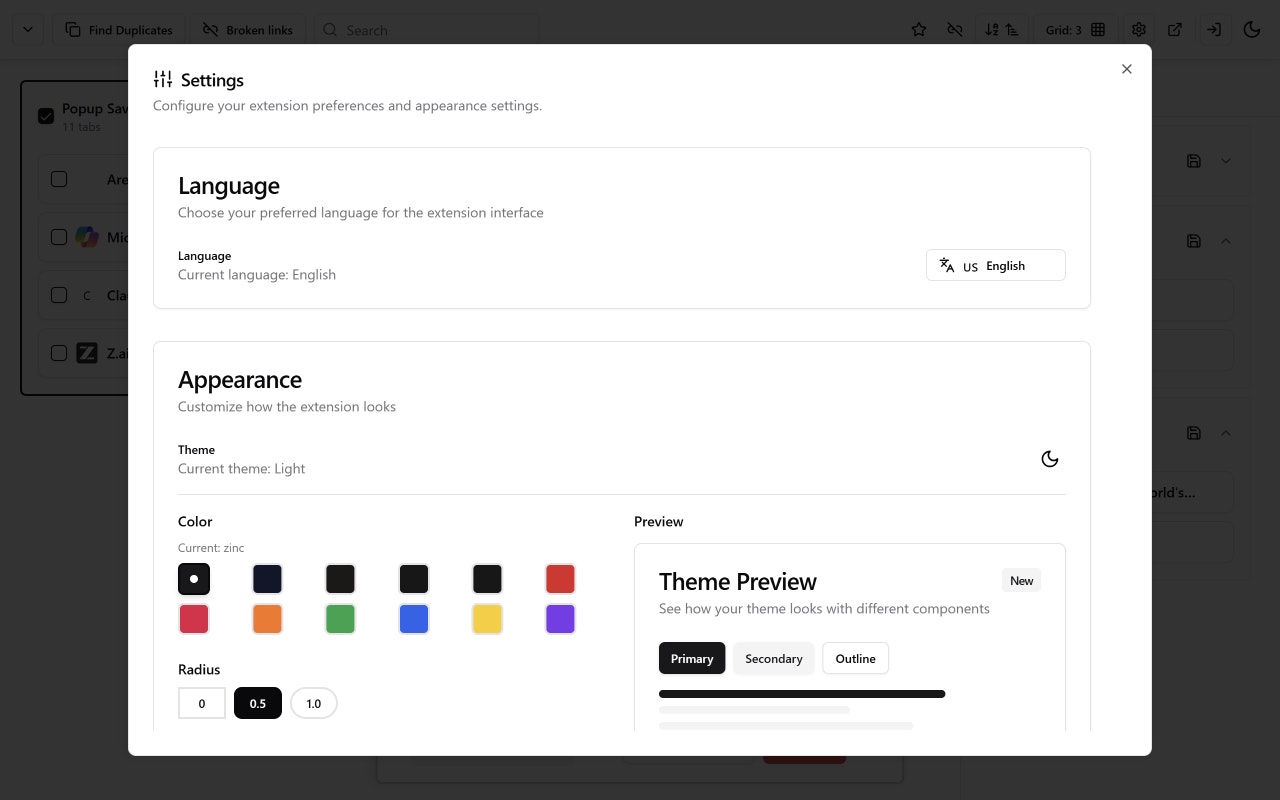Pick the rose pink-red color swatch
The width and height of the screenshot is (1280, 800).
[x=194, y=619]
